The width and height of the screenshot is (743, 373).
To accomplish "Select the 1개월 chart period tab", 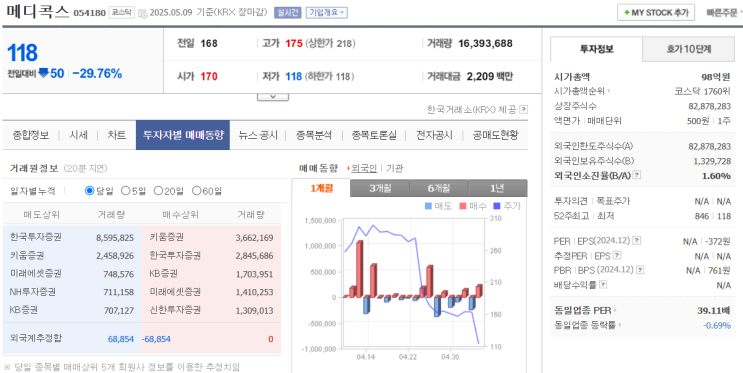I will tap(321, 188).
